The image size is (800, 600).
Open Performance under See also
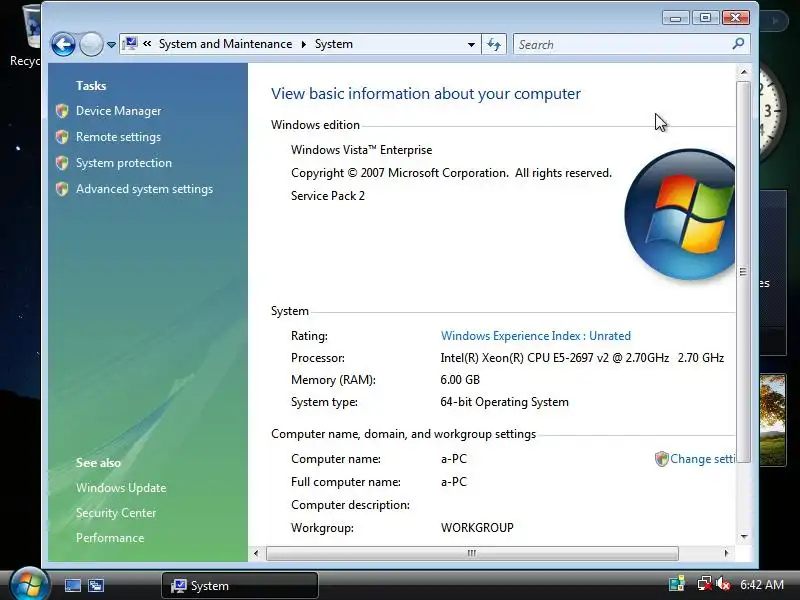(x=110, y=538)
